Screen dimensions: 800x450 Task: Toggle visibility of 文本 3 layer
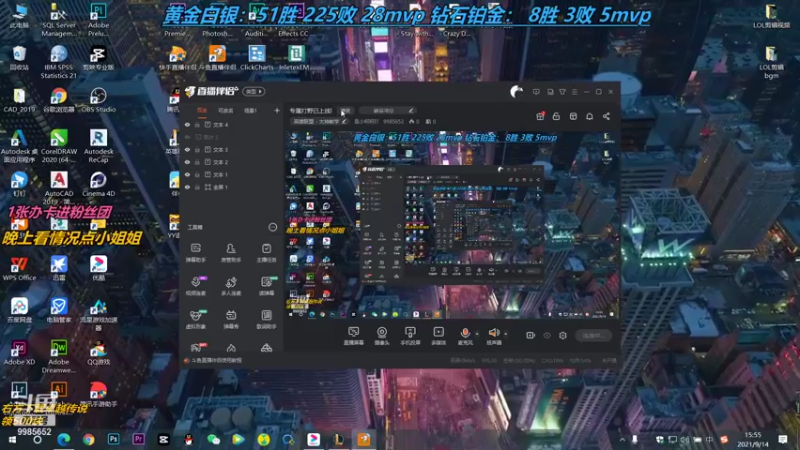(x=187, y=149)
